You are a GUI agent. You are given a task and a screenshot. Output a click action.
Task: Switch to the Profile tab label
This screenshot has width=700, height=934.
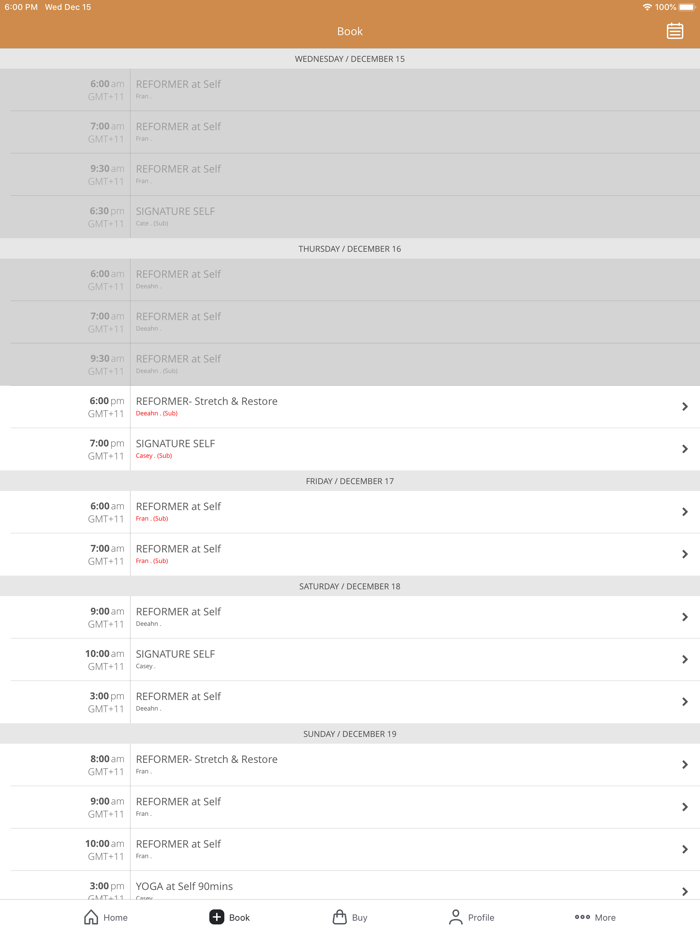pyautogui.click(x=481, y=918)
